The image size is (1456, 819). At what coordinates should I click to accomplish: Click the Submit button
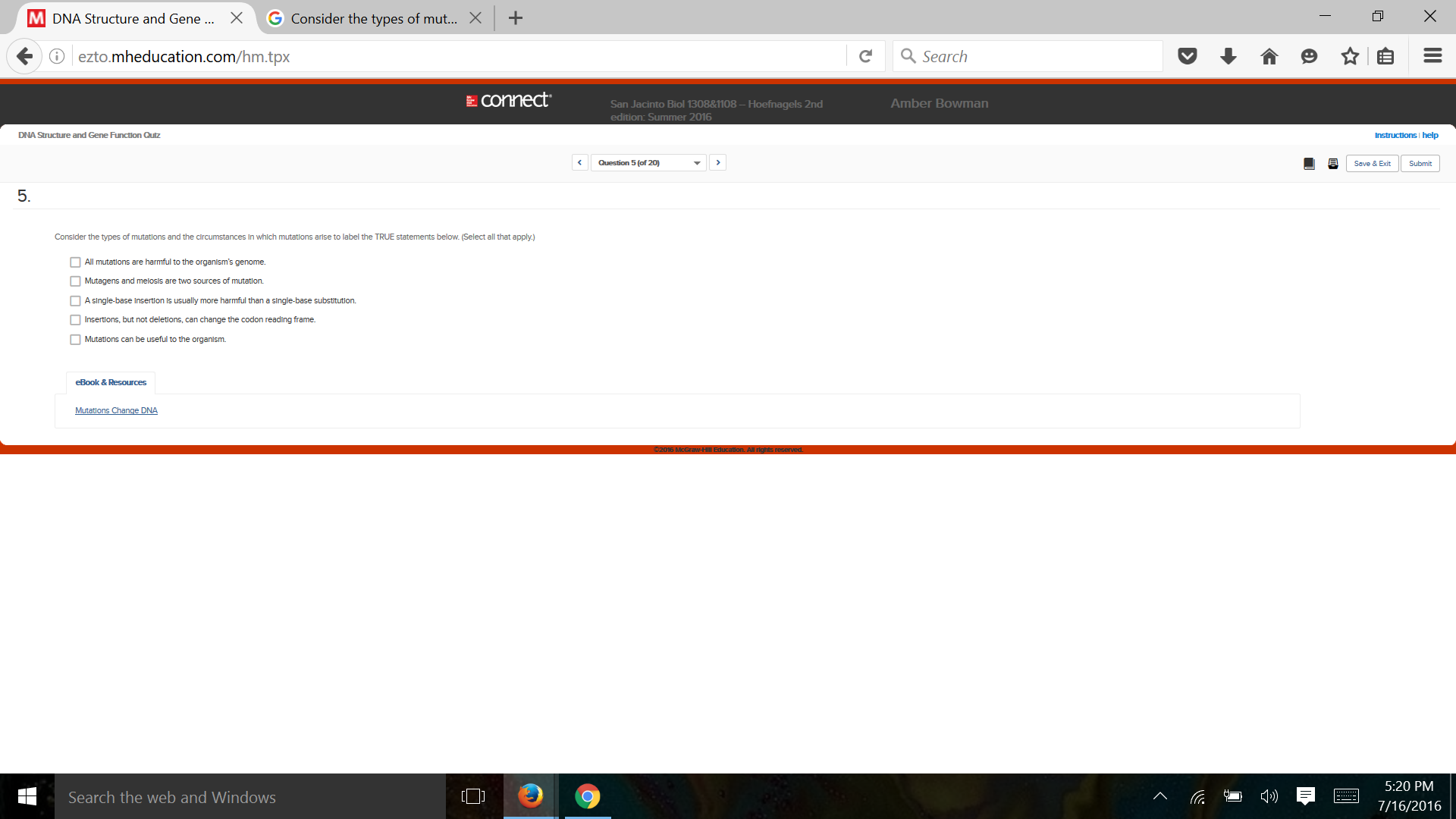point(1420,164)
